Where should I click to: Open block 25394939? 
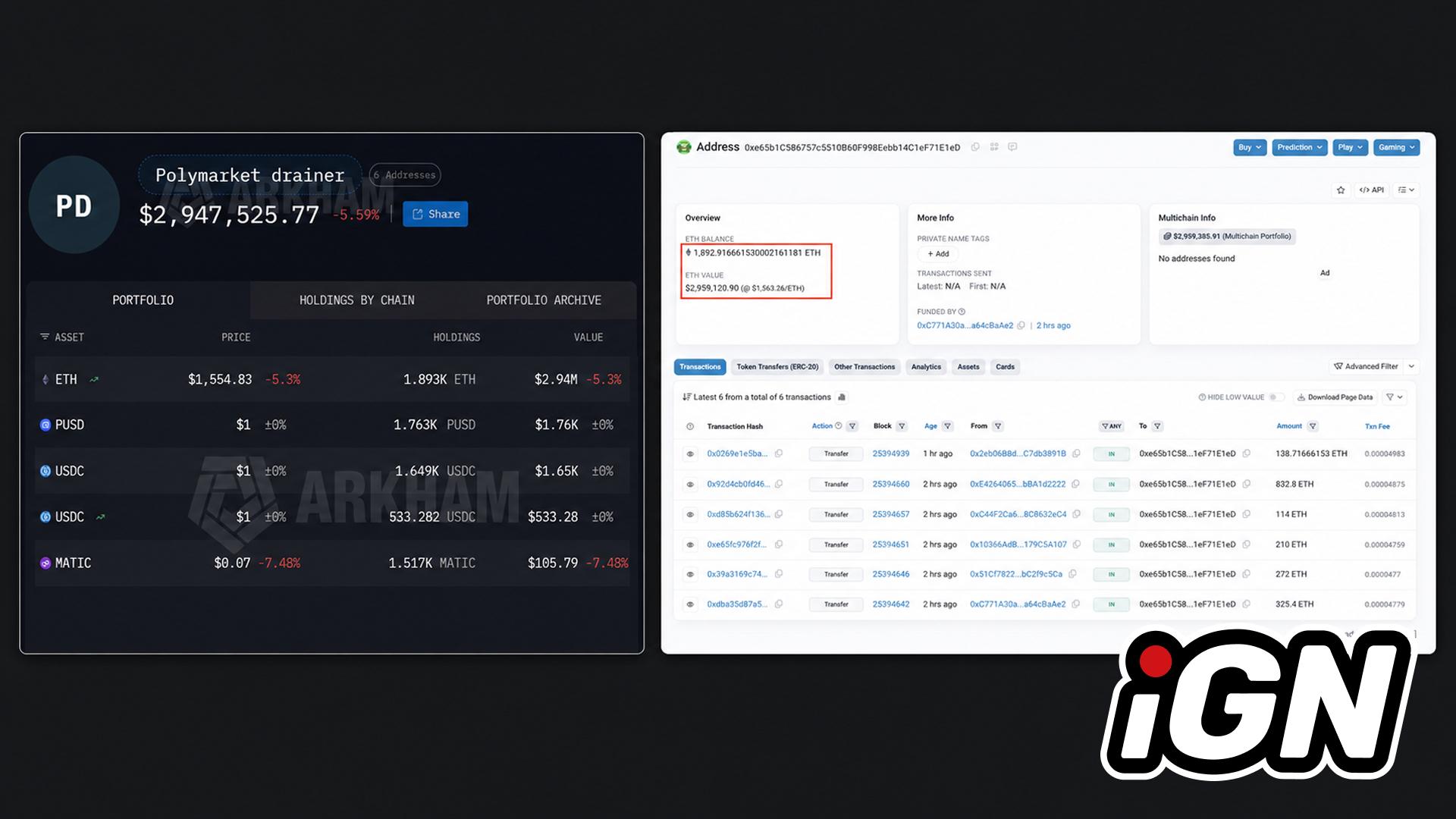tap(890, 453)
